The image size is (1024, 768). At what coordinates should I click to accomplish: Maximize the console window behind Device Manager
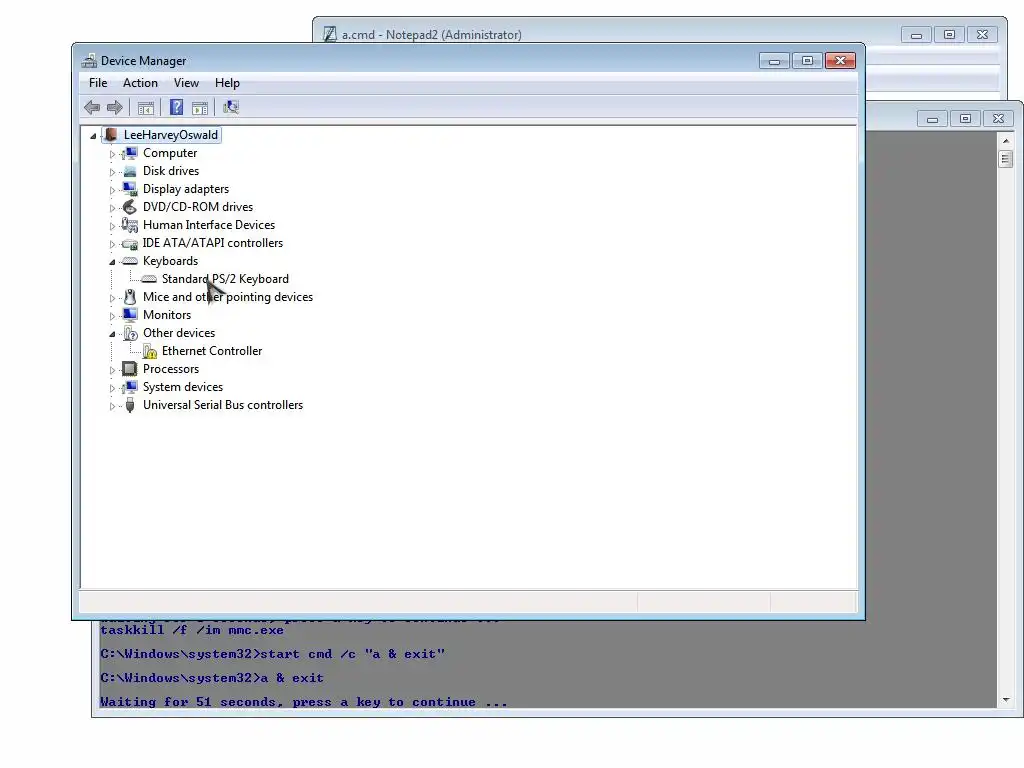point(965,119)
